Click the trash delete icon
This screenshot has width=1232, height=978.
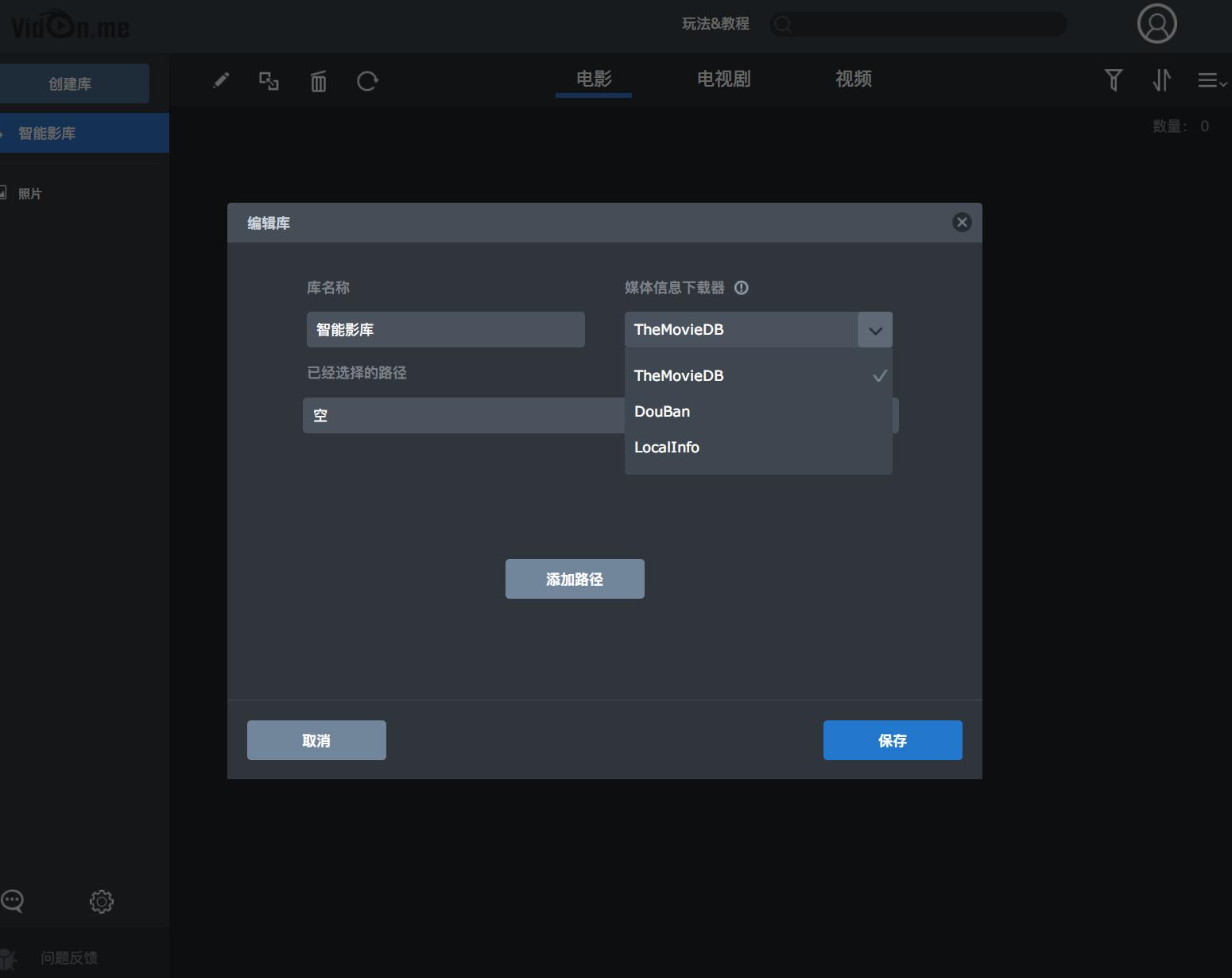pyautogui.click(x=318, y=81)
